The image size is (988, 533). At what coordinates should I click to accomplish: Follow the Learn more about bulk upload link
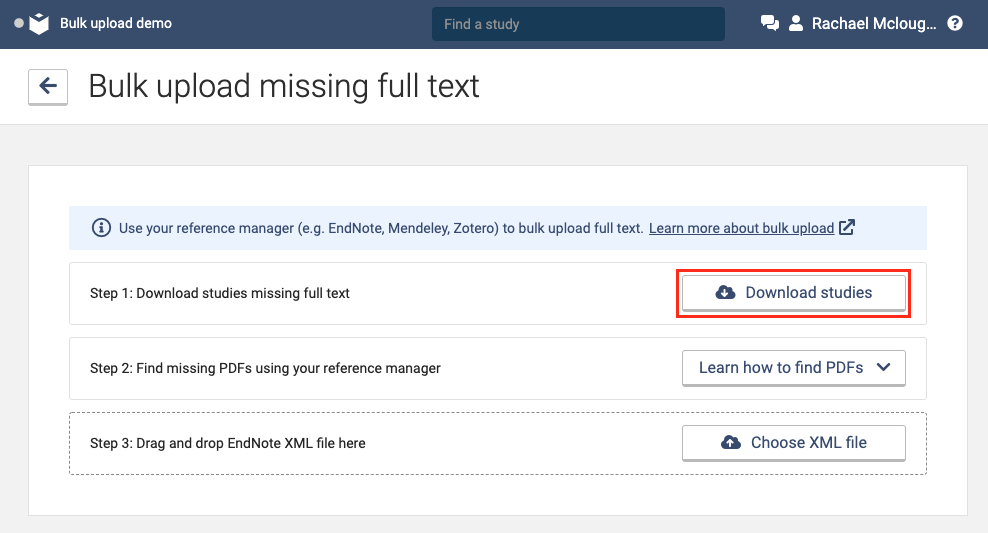(741, 228)
